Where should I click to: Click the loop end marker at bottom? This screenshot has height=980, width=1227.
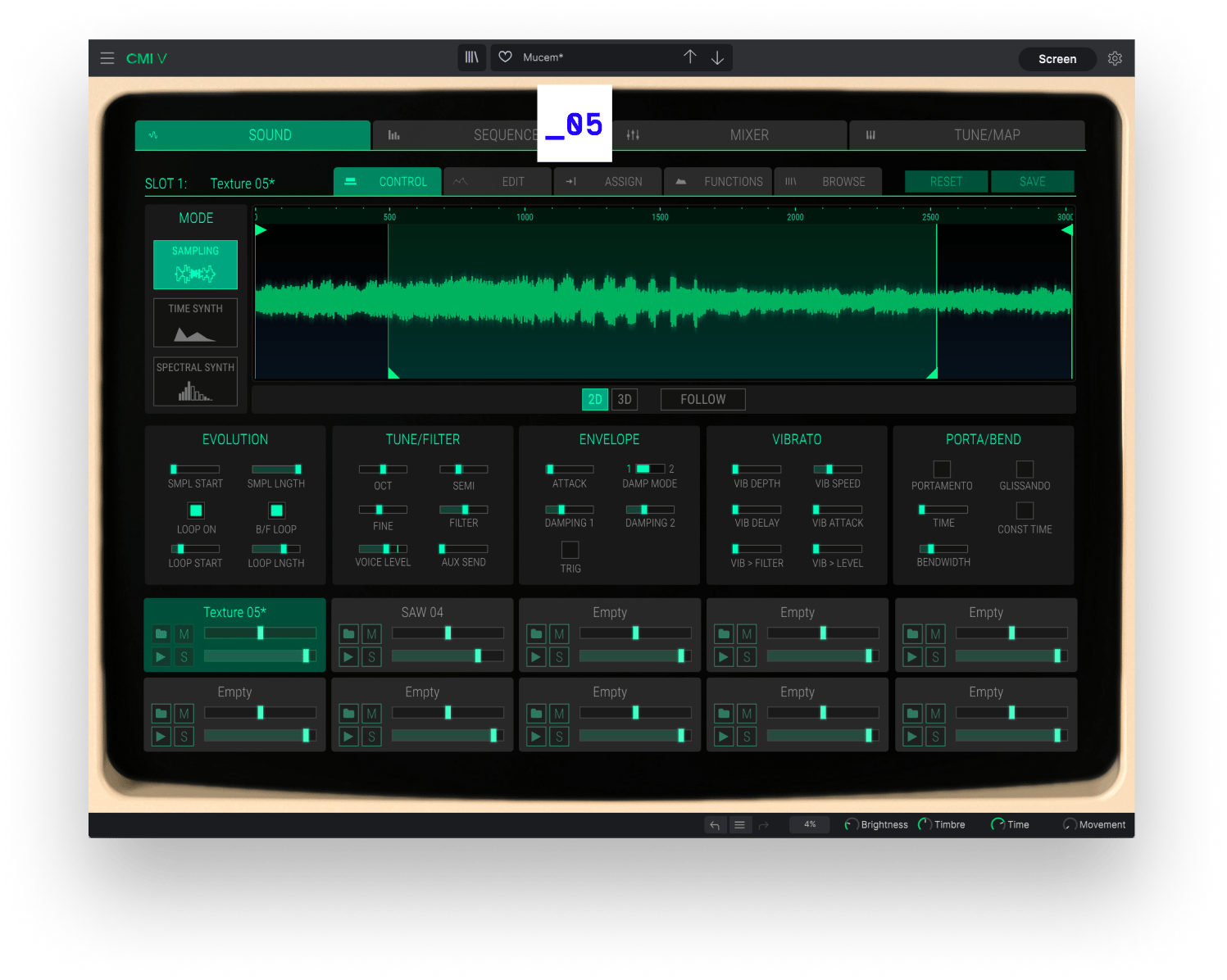(932, 373)
